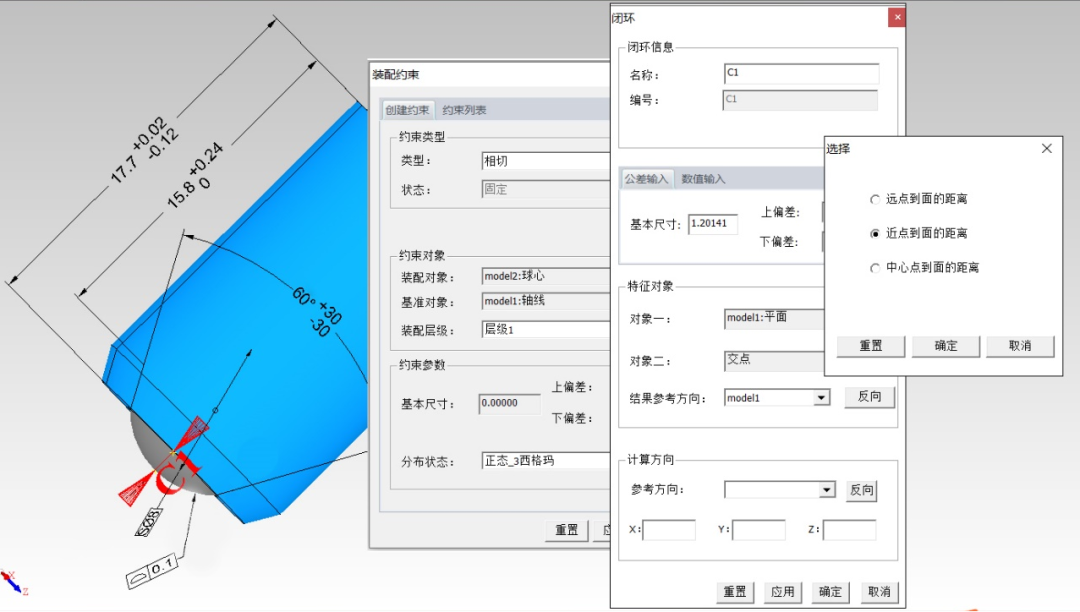
Task: Expand the 参考方向 dropdown in 计算方向
Action: tap(826, 490)
